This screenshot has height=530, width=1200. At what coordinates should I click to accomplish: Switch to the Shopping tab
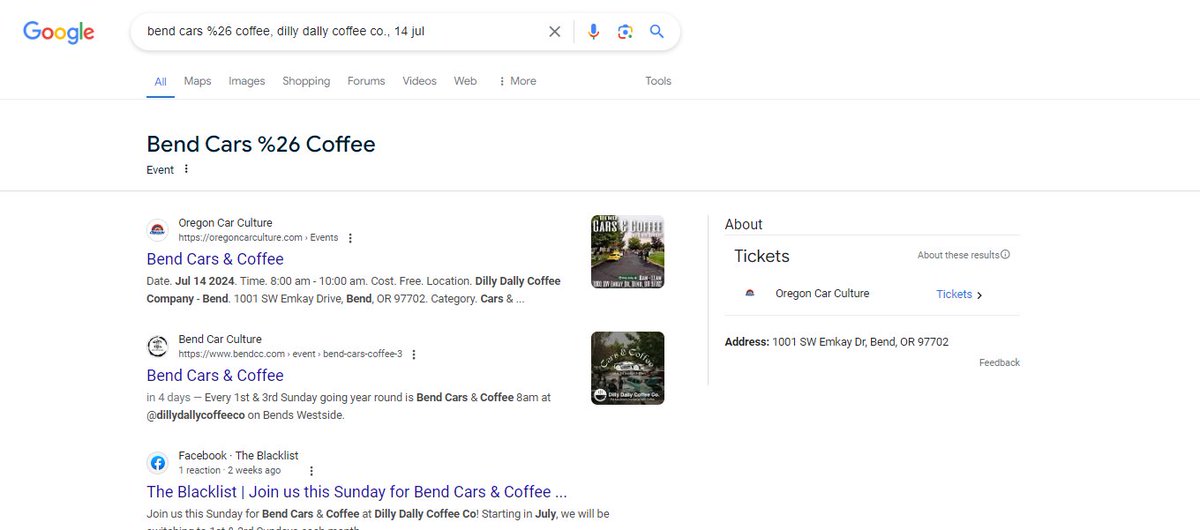pos(306,81)
